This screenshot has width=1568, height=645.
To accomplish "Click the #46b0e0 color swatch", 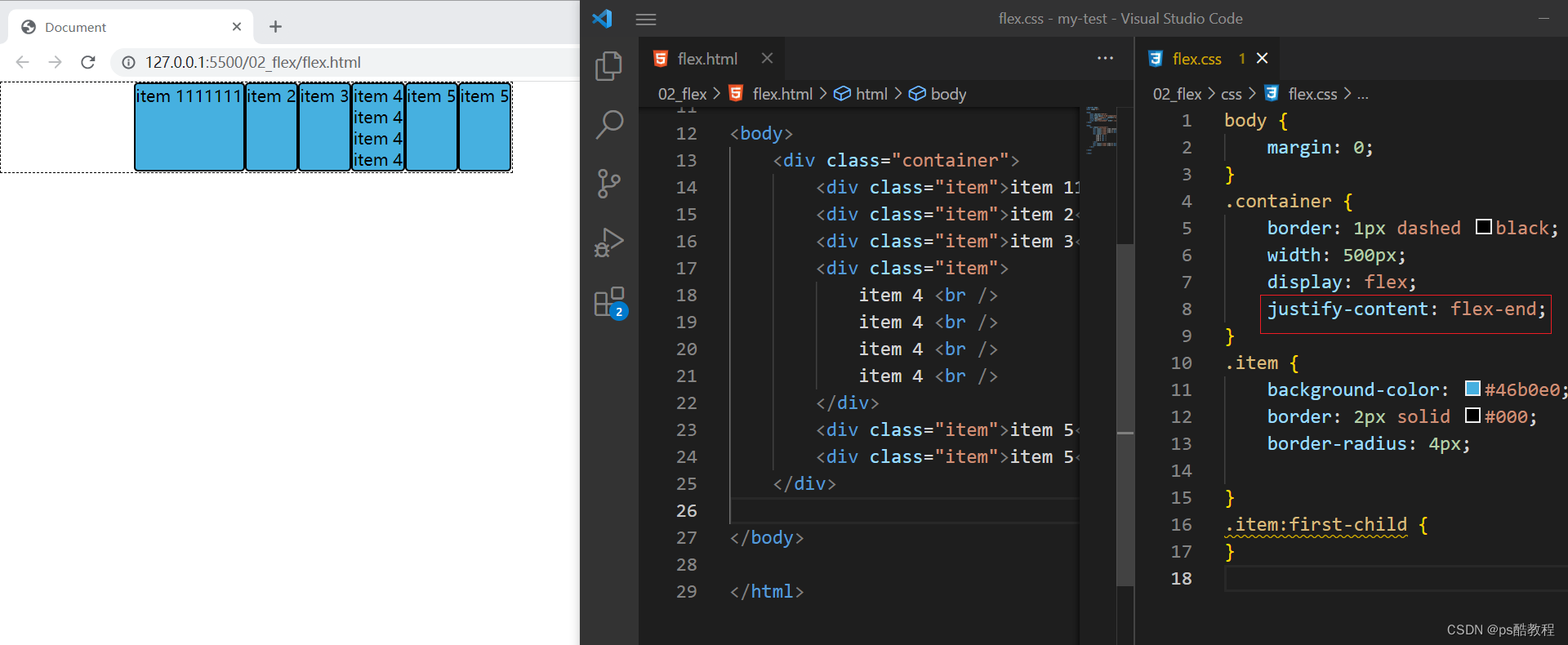I will (x=1472, y=389).
